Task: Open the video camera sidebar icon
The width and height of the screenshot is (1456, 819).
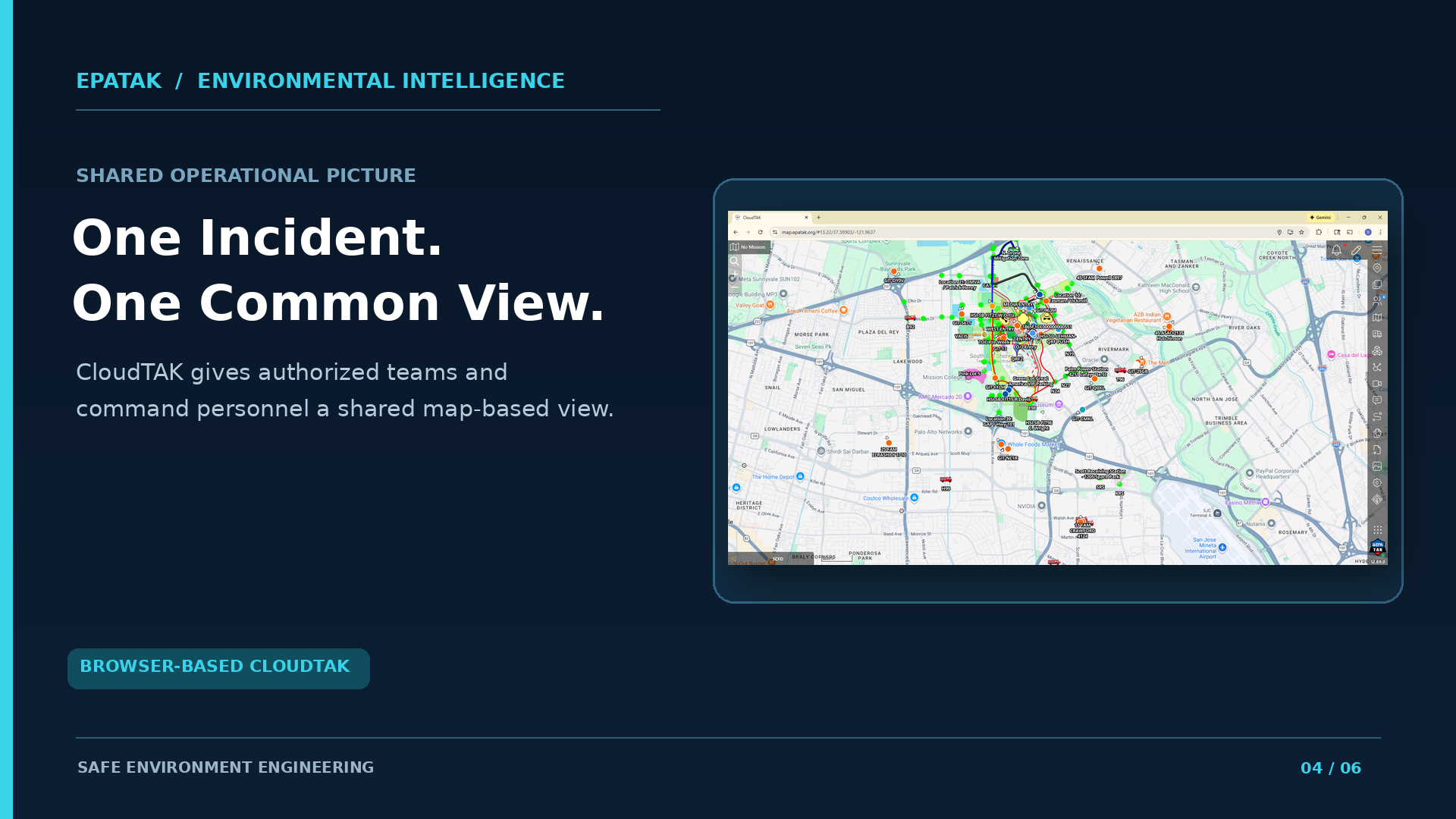Action: click(1377, 384)
